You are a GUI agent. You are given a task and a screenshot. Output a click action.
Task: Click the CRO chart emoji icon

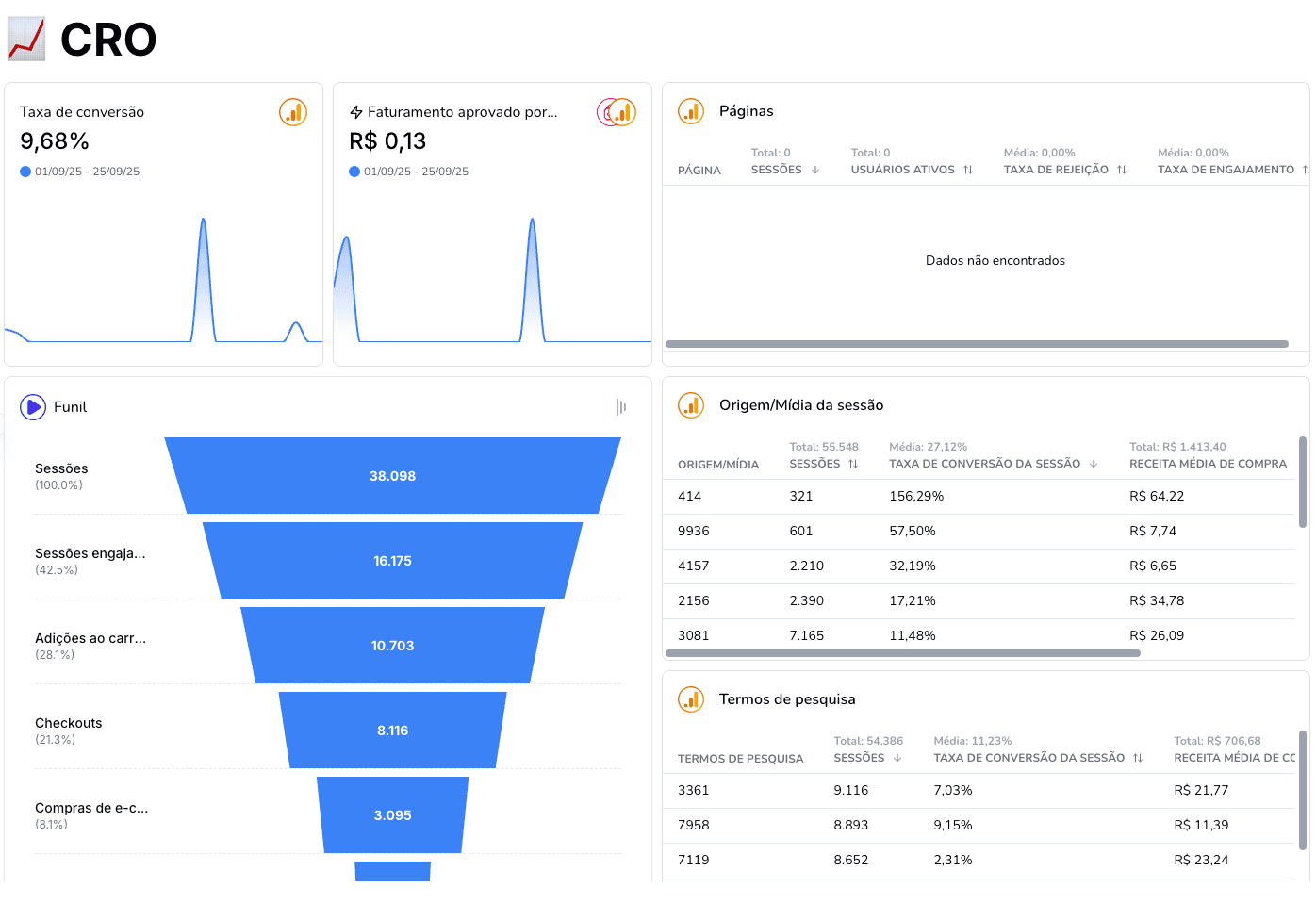pos(26,39)
